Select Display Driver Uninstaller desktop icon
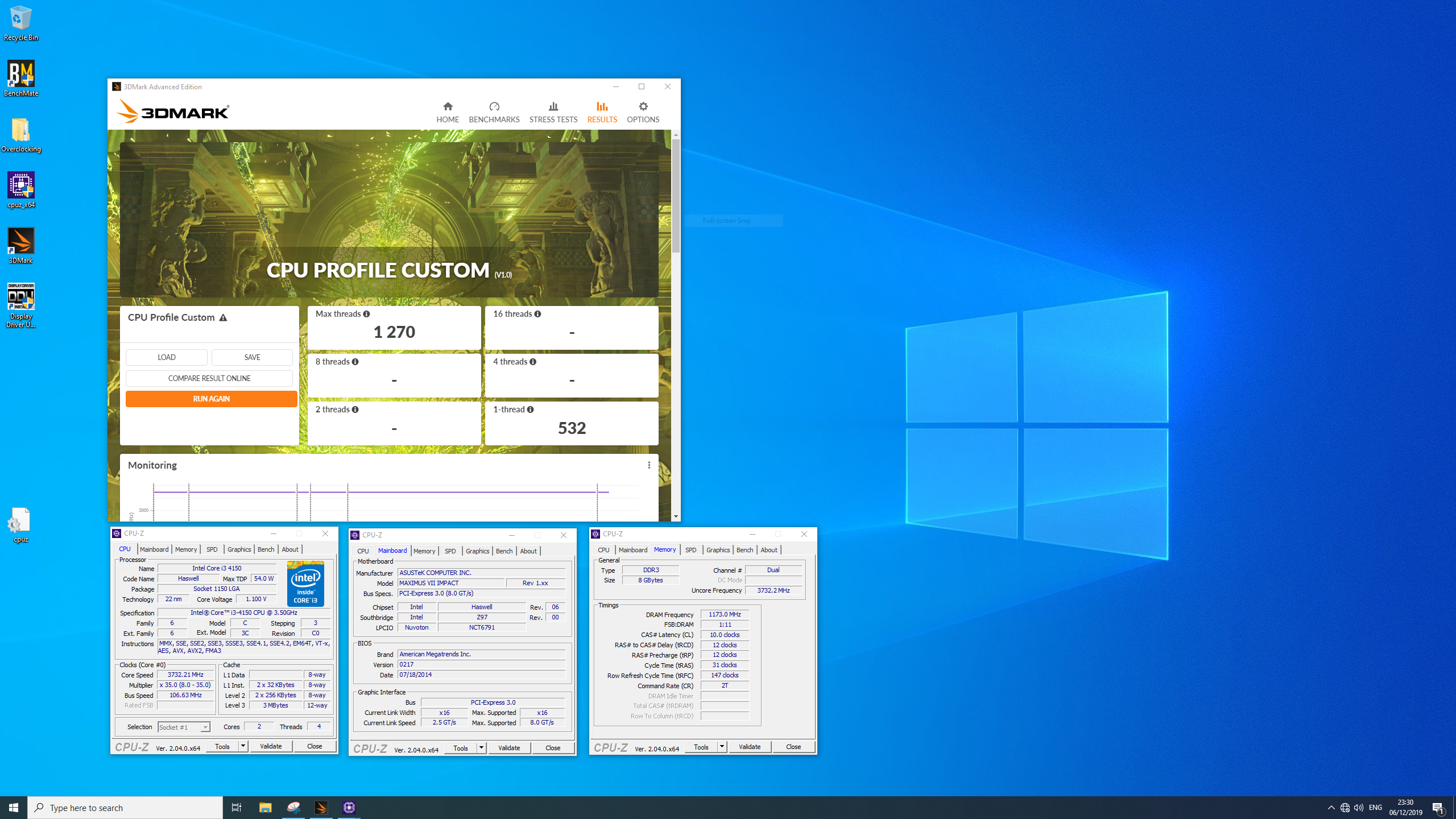This screenshot has height=819, width=1456. coord(21,305)
